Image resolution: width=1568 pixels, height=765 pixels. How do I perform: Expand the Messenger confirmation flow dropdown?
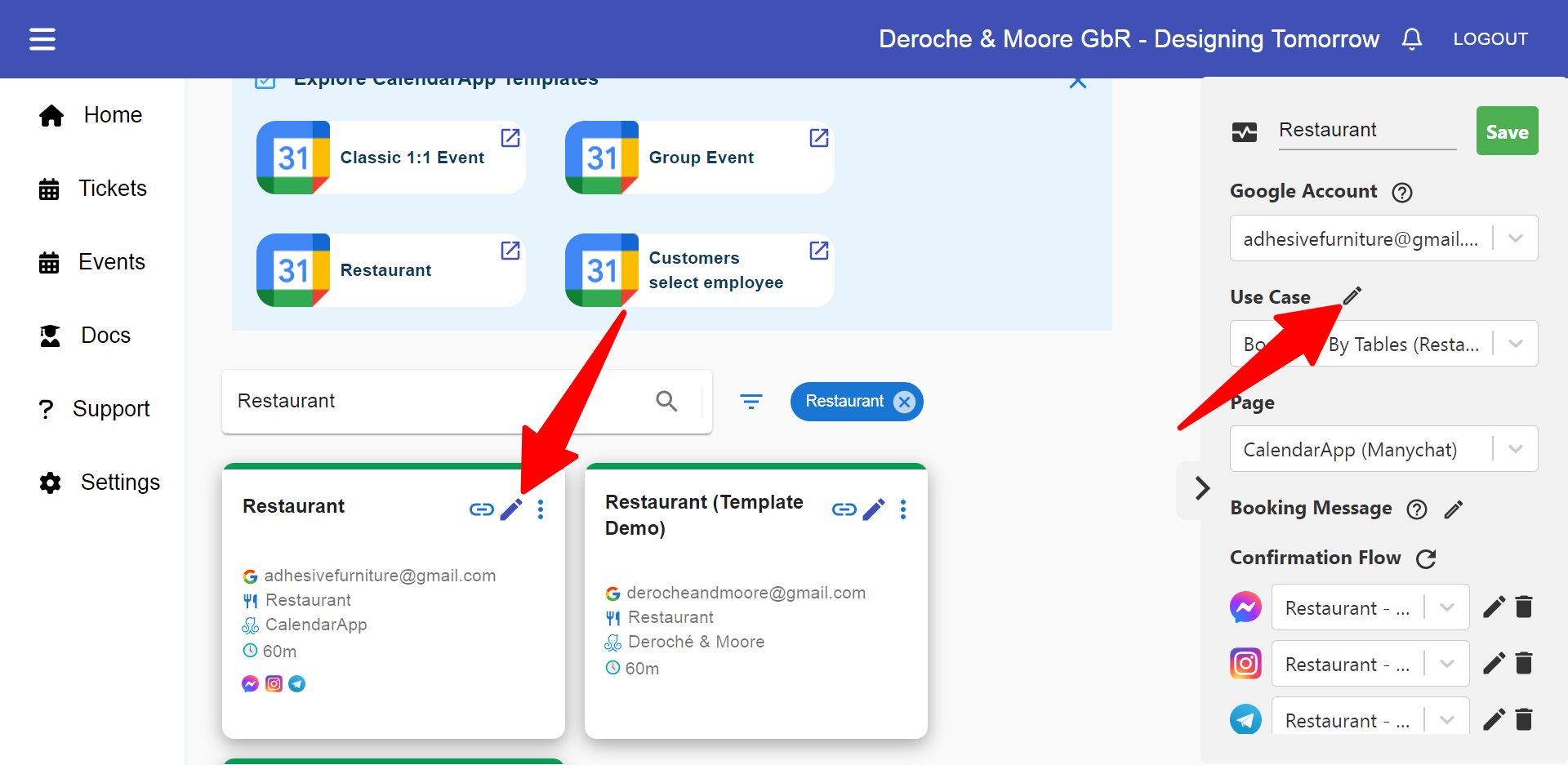click(x=1446, y=607)
